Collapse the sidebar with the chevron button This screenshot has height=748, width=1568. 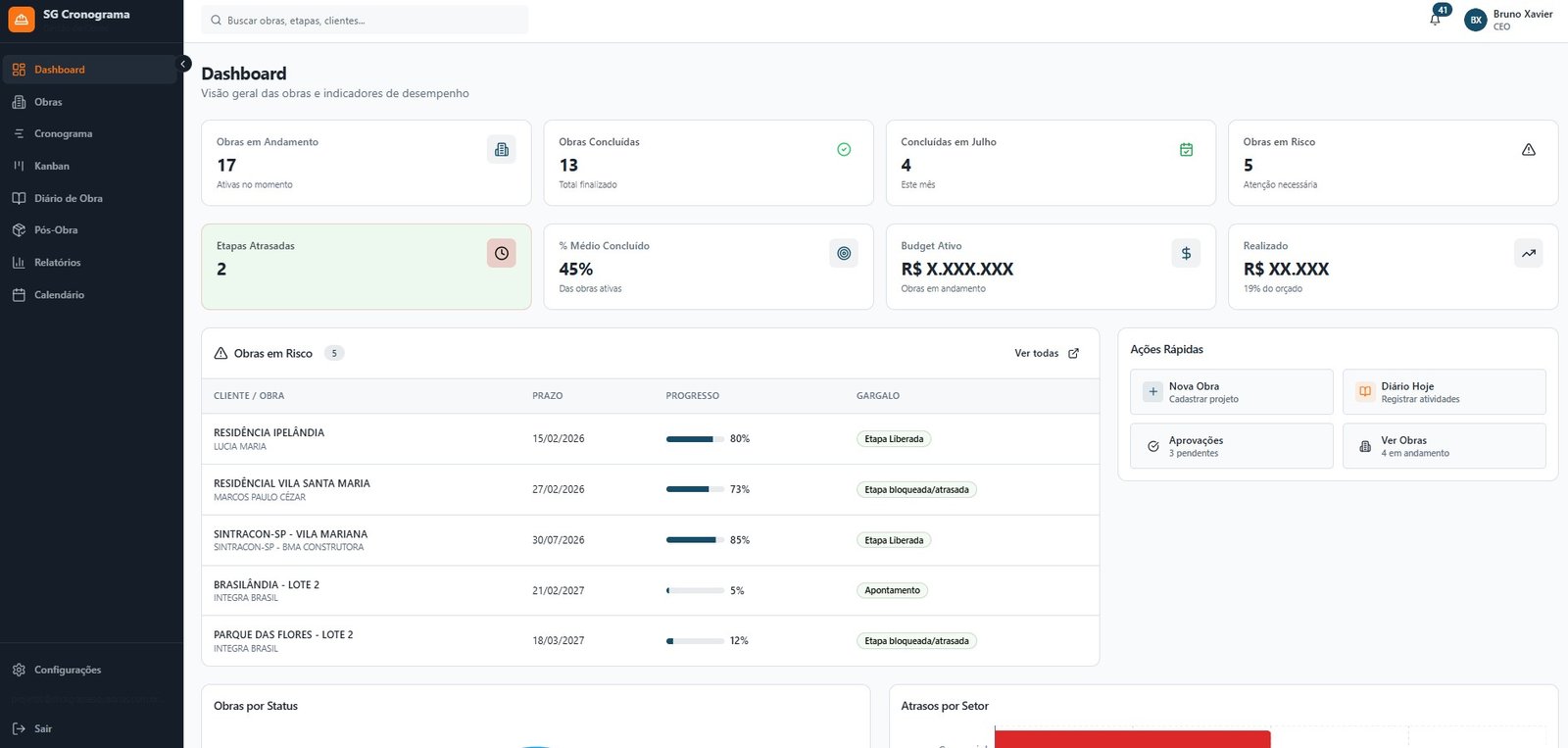183,64
